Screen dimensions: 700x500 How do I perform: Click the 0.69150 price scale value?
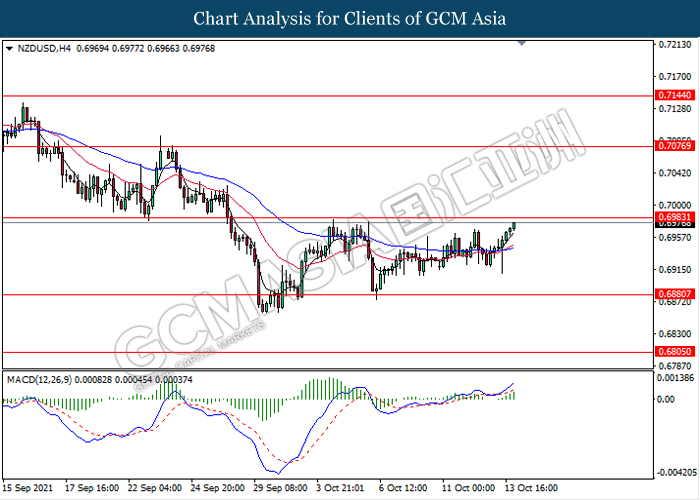click(675, 270)
